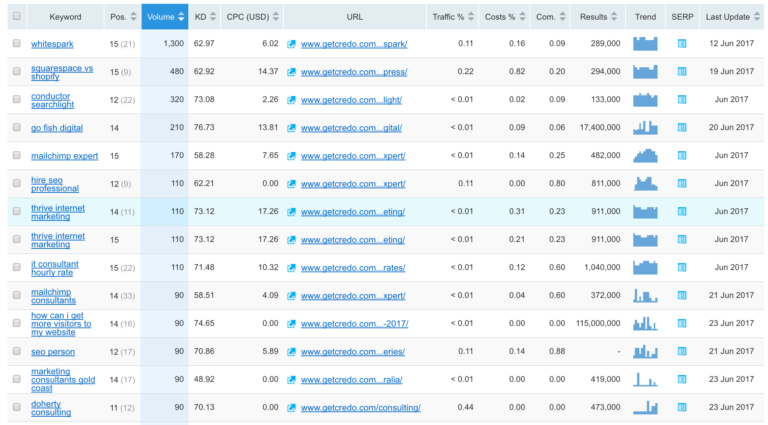View SERP snapshot for hire seo professional
This screenshot has height=425, width=768.
[x=682, y=183]
